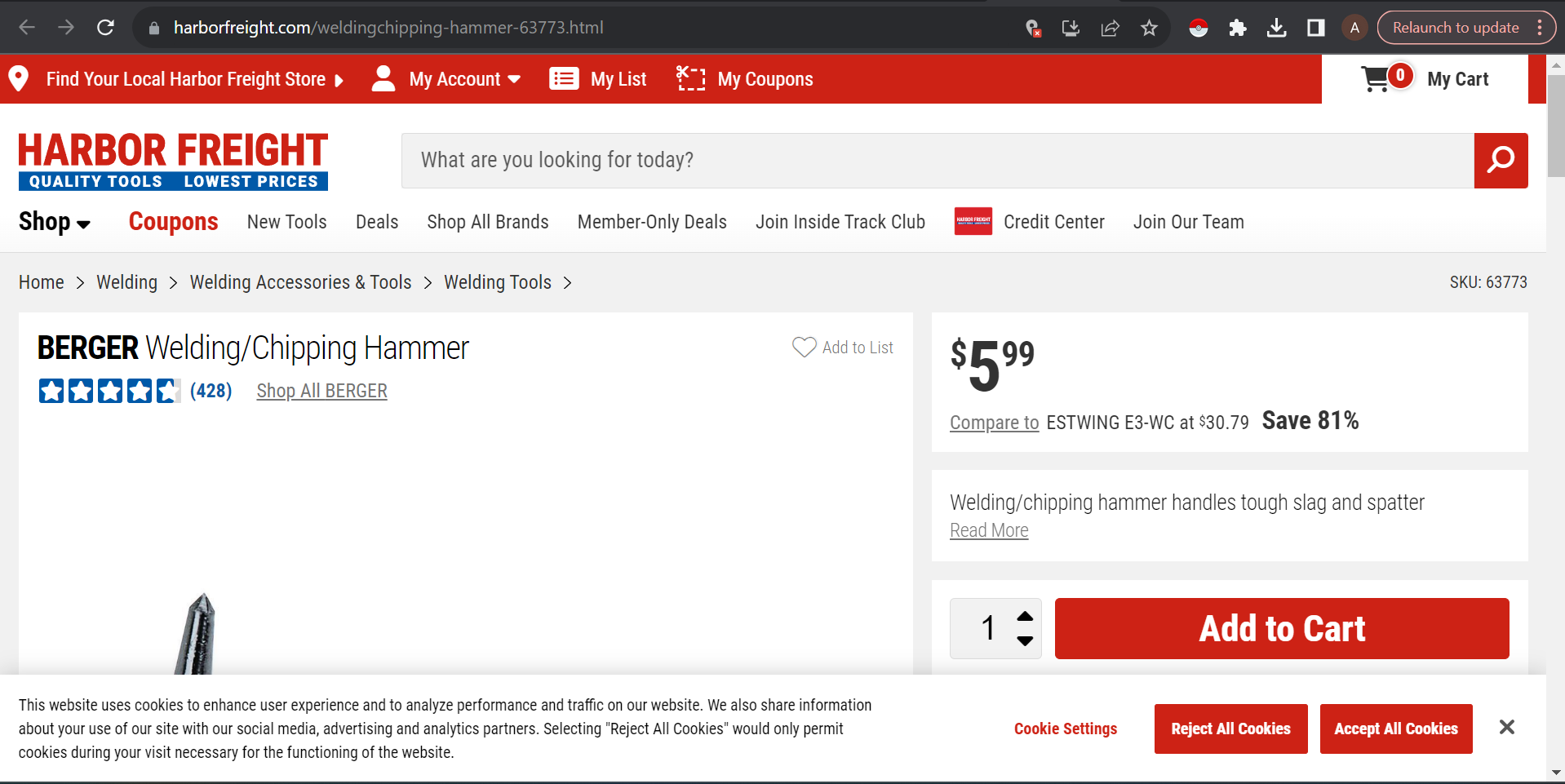This screenshot has width=1565, height=784.
Task: Click the share page icon
Action: coord(1110,29)
